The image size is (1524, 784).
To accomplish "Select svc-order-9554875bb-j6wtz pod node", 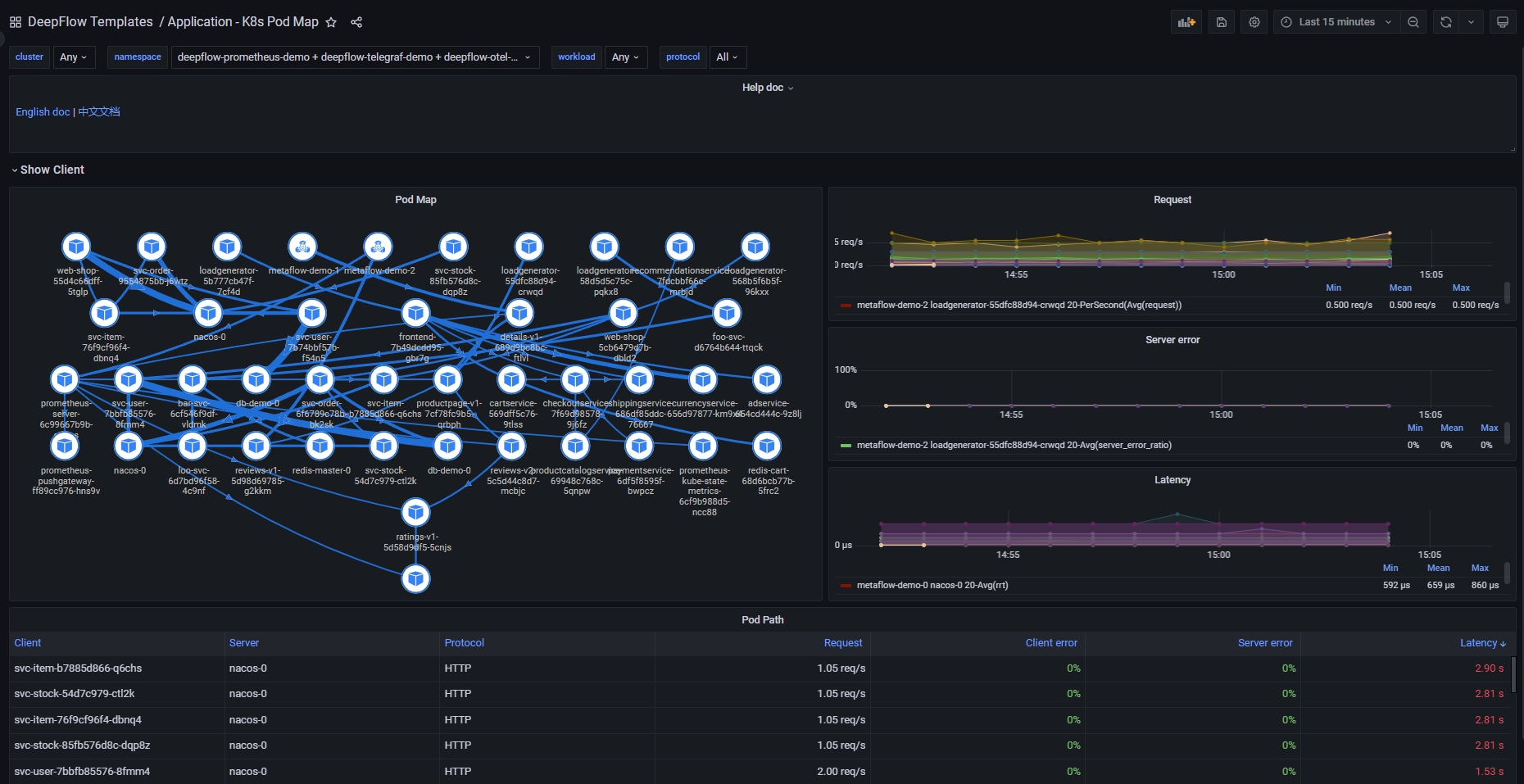I will click(152, 246).
